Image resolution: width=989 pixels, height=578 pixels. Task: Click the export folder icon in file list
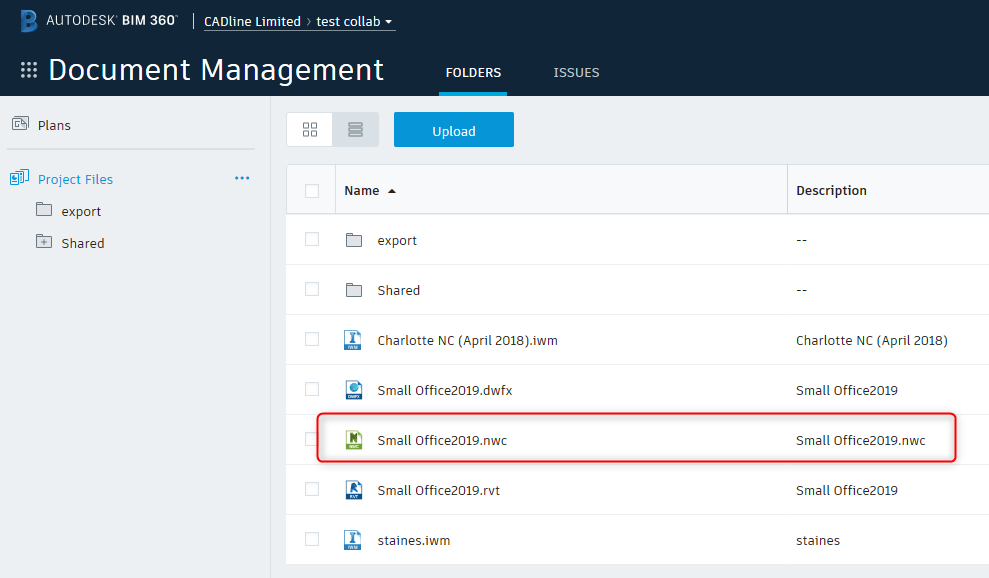pos(354,240)
